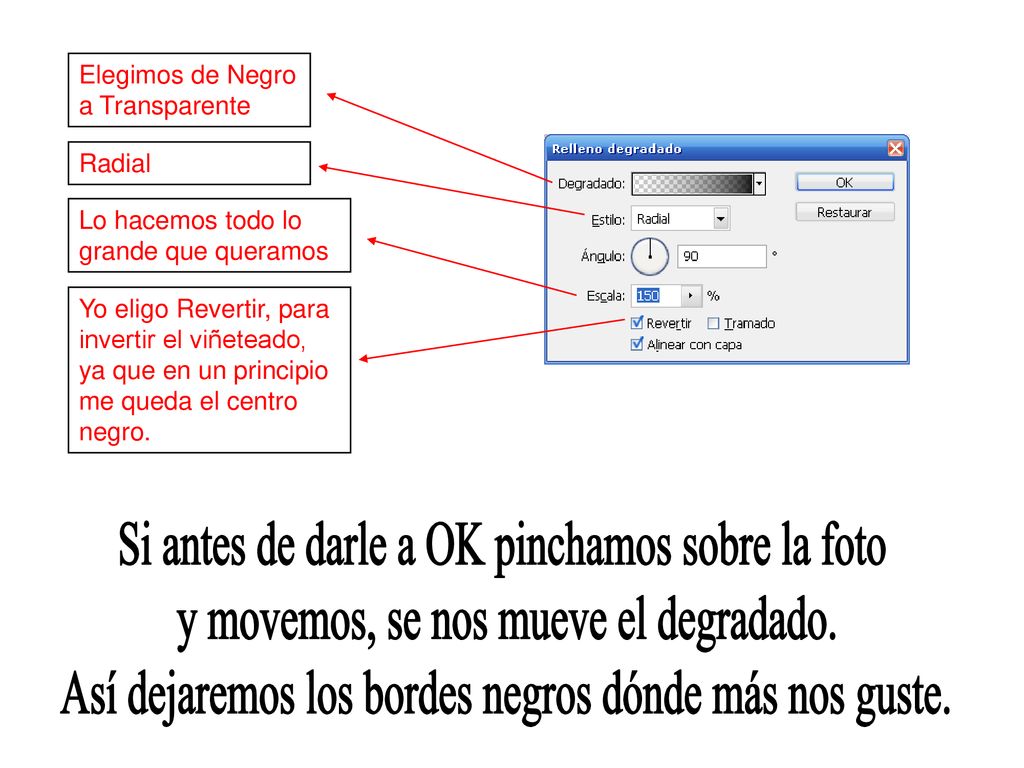Open the Escala slider popup arrow
1024x768 pixels.
click(691, 296)
